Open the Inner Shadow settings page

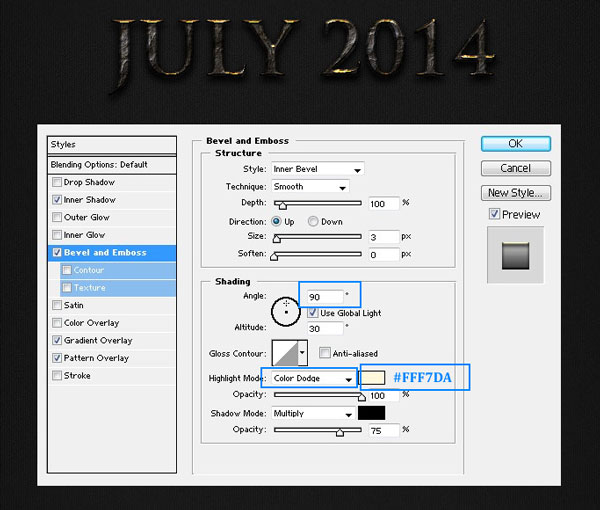coord(90,200)
